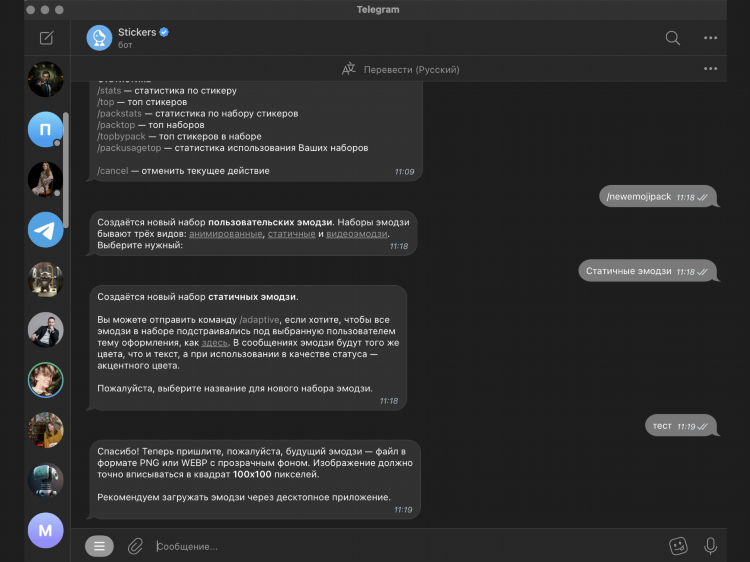Screen dimensions: 750x562
Task: Open chat options three-dot menu in header
Action: [710, 38]
